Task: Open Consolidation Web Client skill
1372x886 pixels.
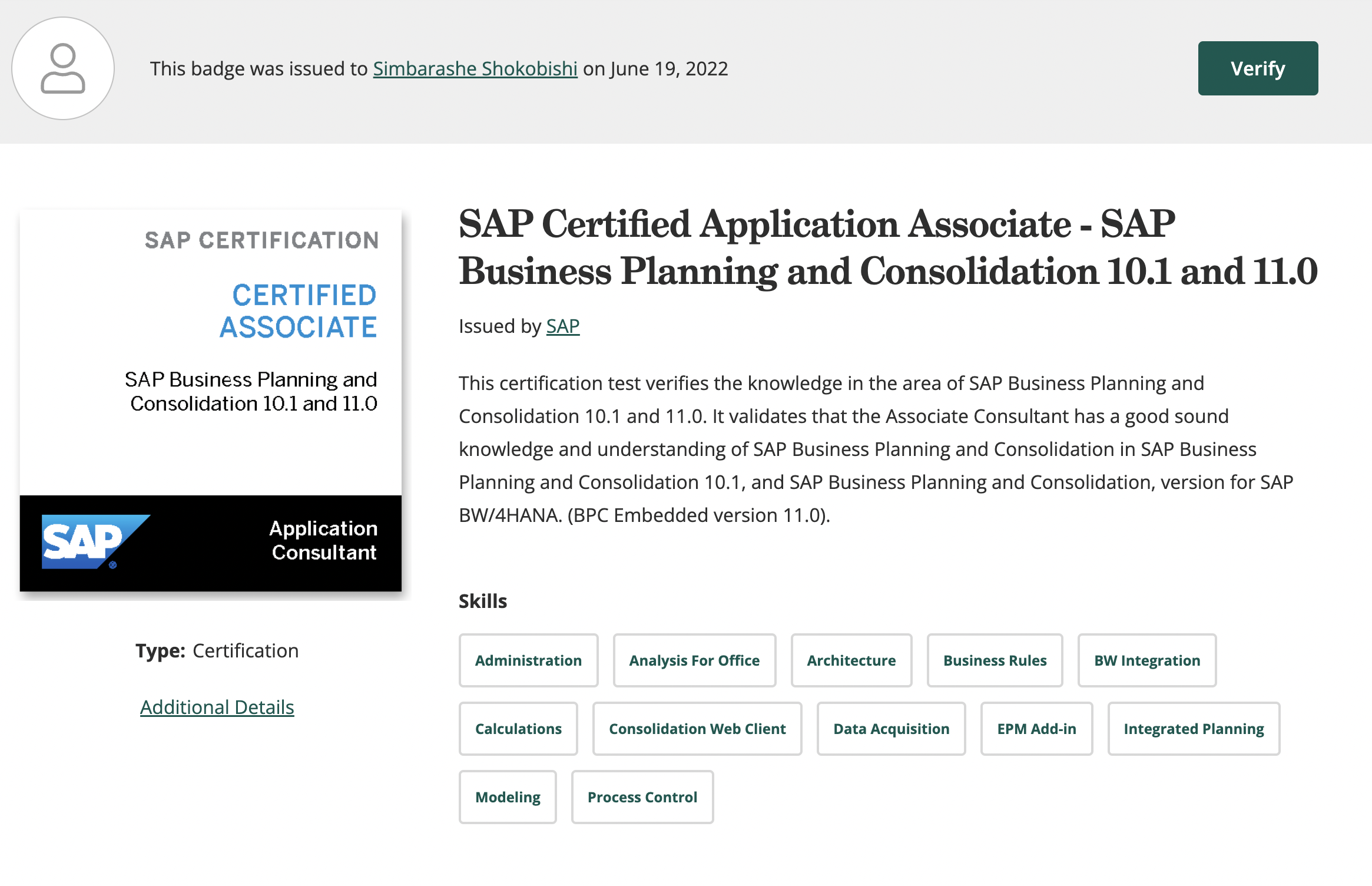Action: [697, 729]
